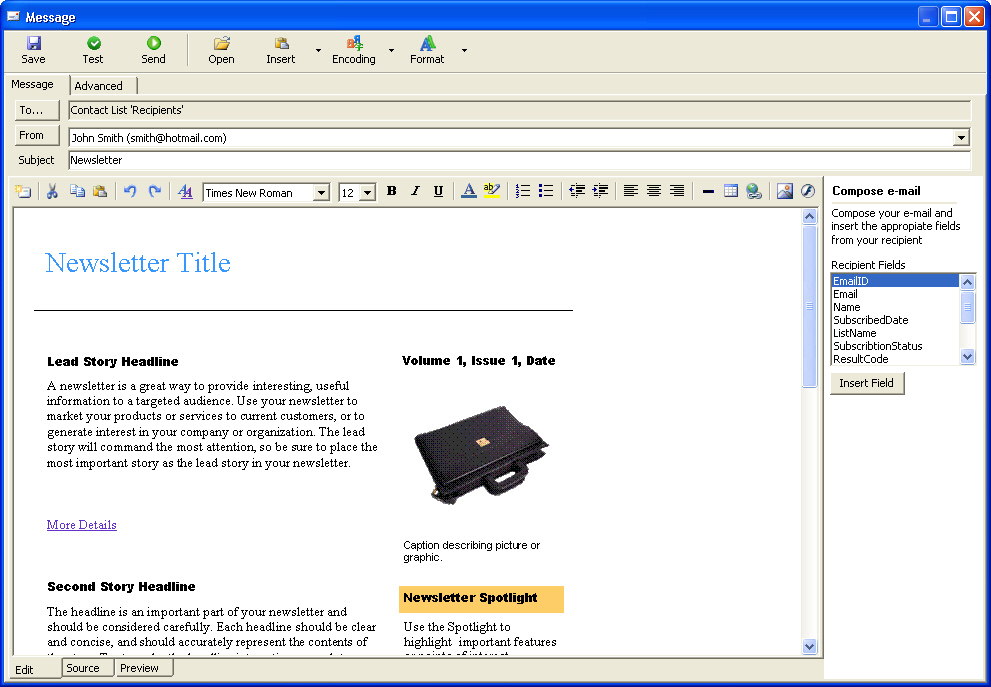Click the Contact List 'Recipients' field

[x=519, y=110]
